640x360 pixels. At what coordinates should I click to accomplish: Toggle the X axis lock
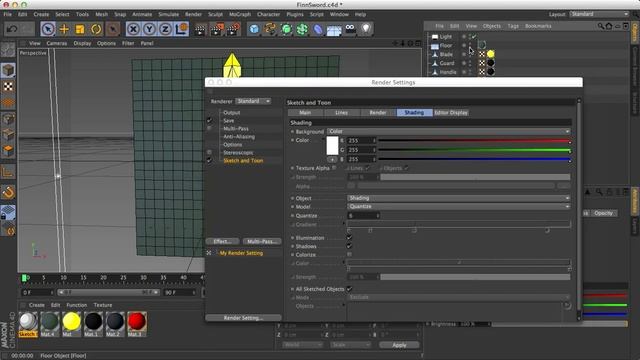click(133, 29)
